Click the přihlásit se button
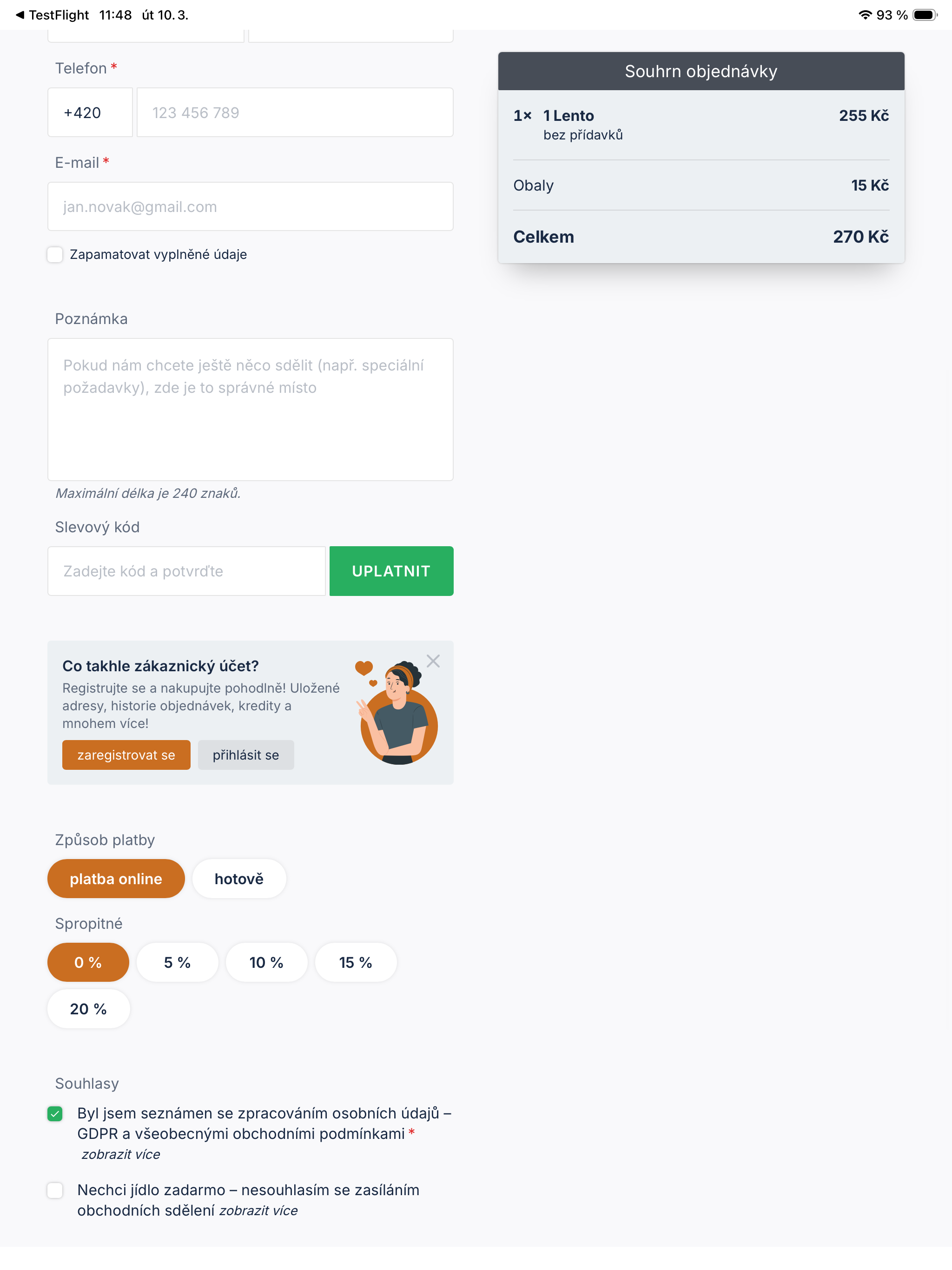Screen dimensions: 952x1270 coord(246,755)
